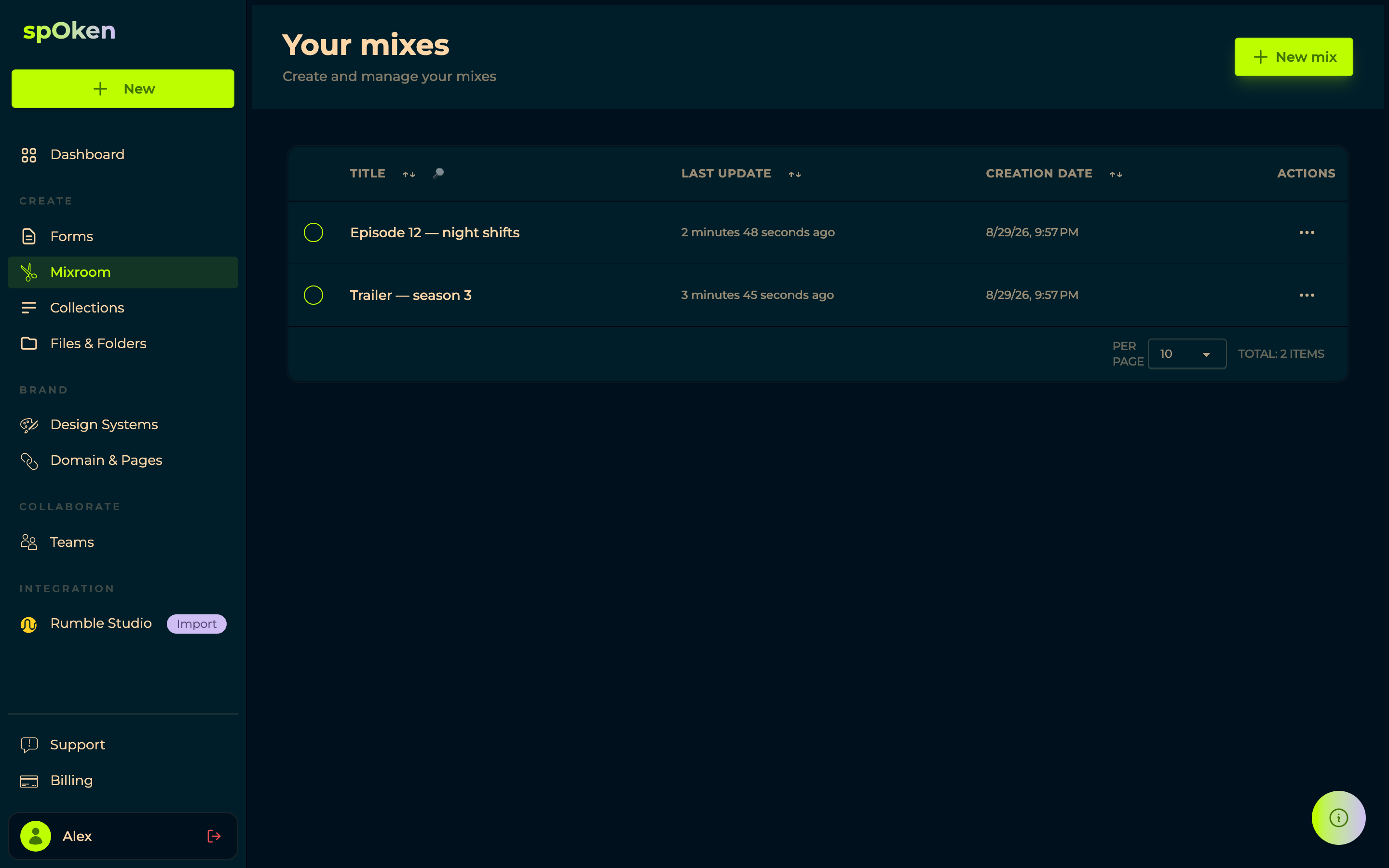Open actions menu for Episode 12 row
Viewport: 1389px width, 868px height.
point(1307,232)
